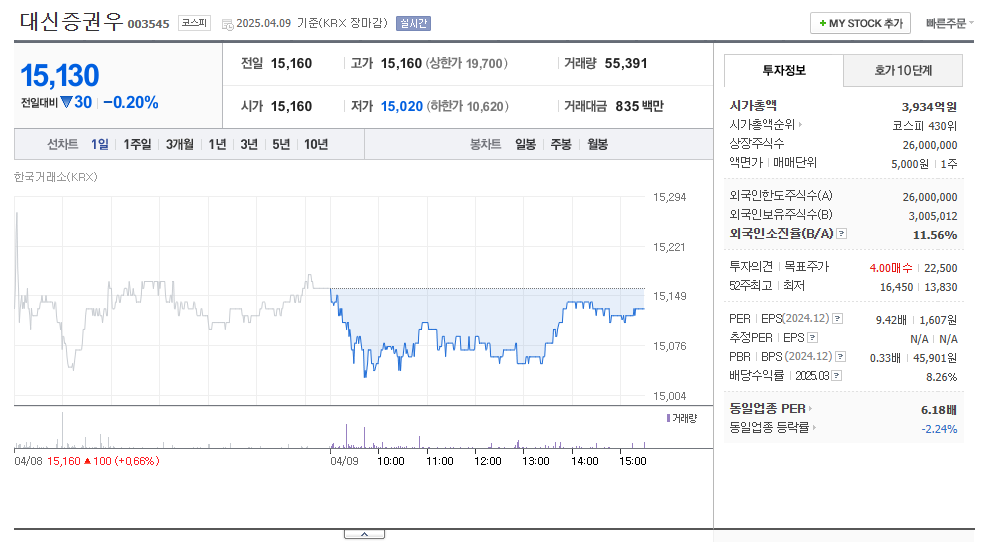Open help icon next to 배당수익률 2025.03
983x542 pixels.
click(x=837, y=376)
